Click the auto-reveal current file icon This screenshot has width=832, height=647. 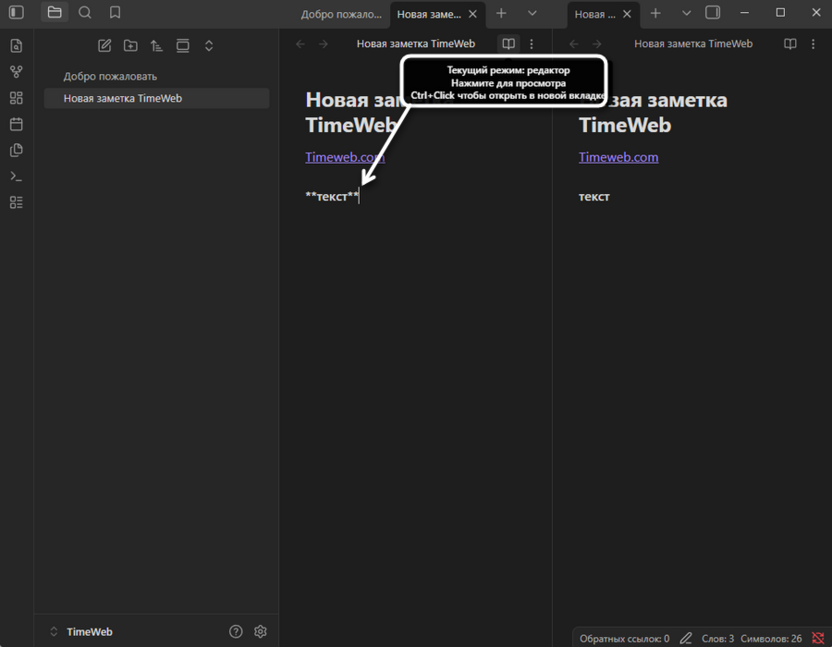[x=183, y=46]
